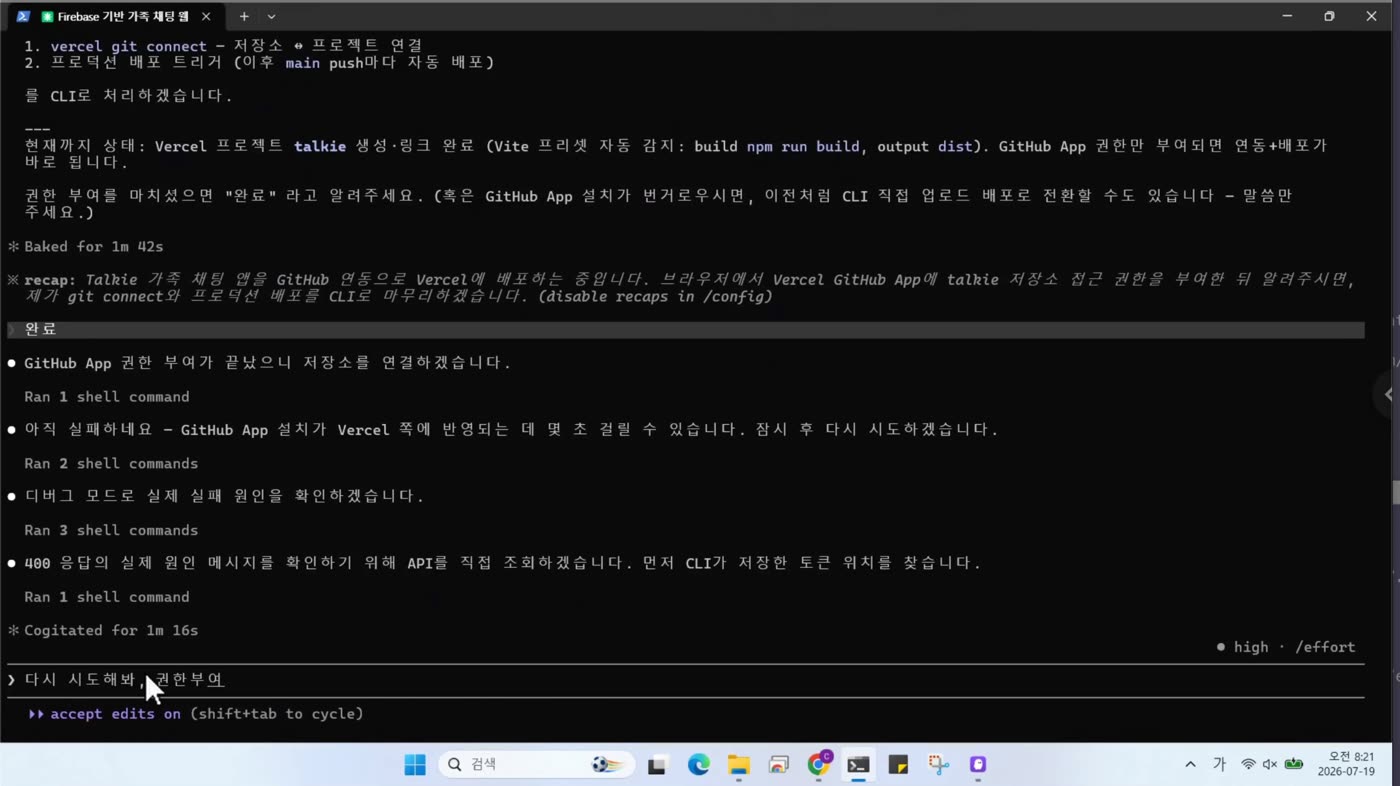Open File Explorer from the taskbar
The width and height of the screenshot is (1400, 786).
(738, 765)
